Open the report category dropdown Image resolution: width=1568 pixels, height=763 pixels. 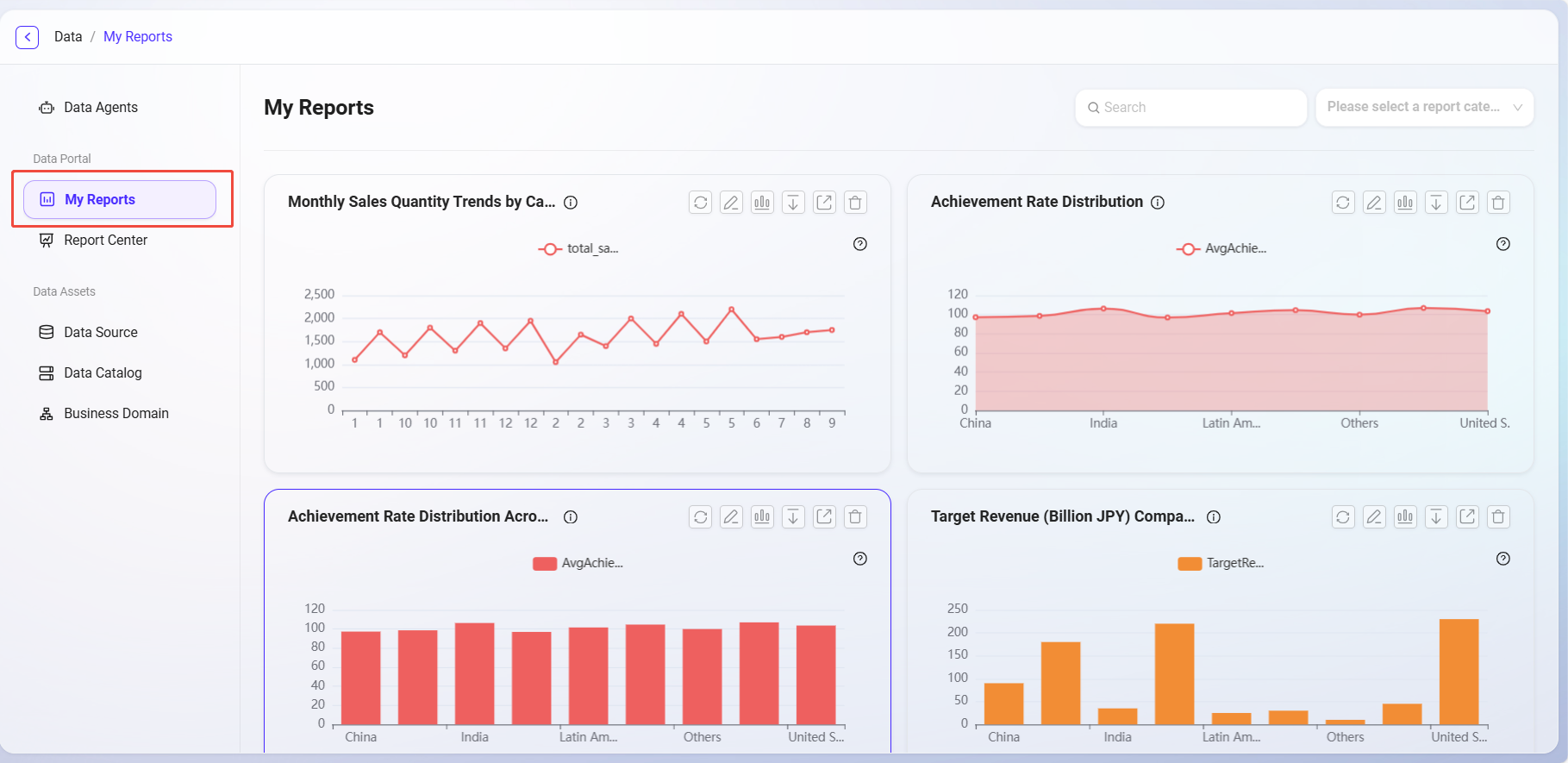(x=1424, y=108)
